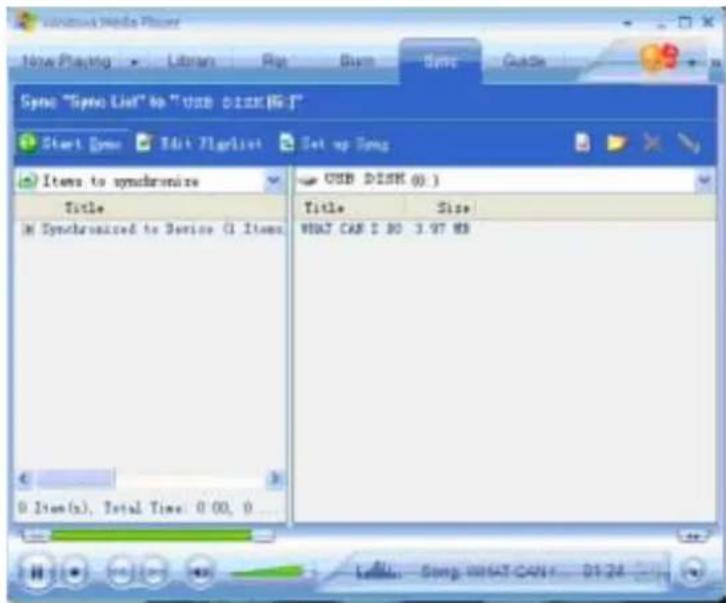Click the rightmost sync toolbar icon

[688, 143]
